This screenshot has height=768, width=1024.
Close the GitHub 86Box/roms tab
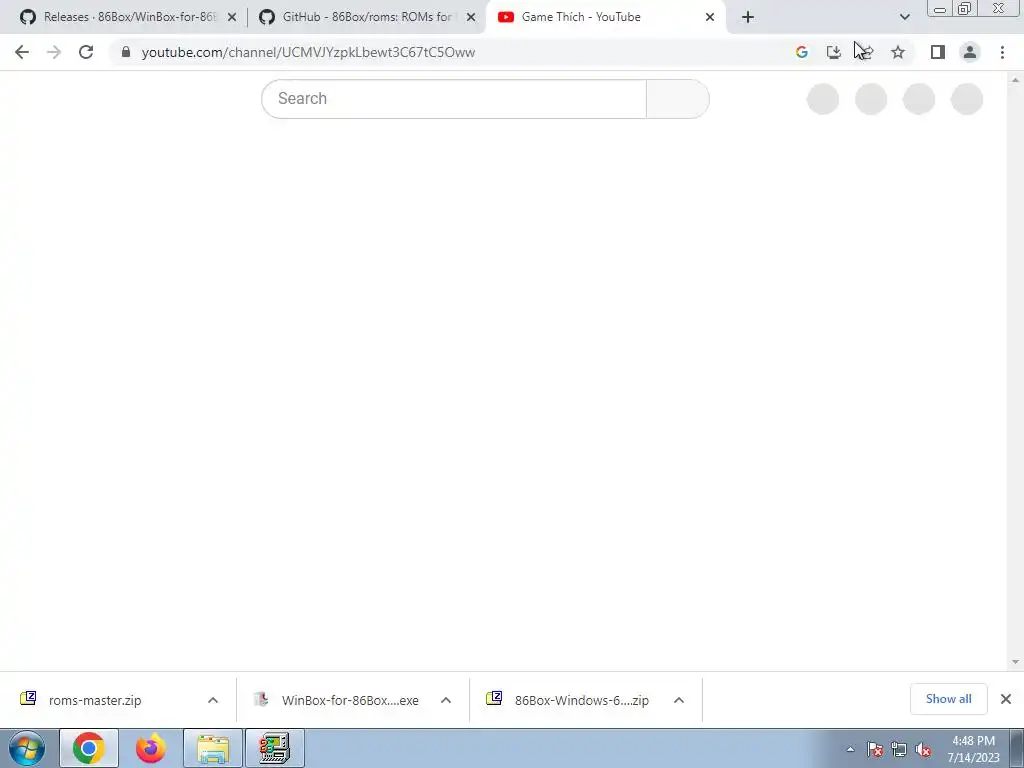tap(471, 17)
